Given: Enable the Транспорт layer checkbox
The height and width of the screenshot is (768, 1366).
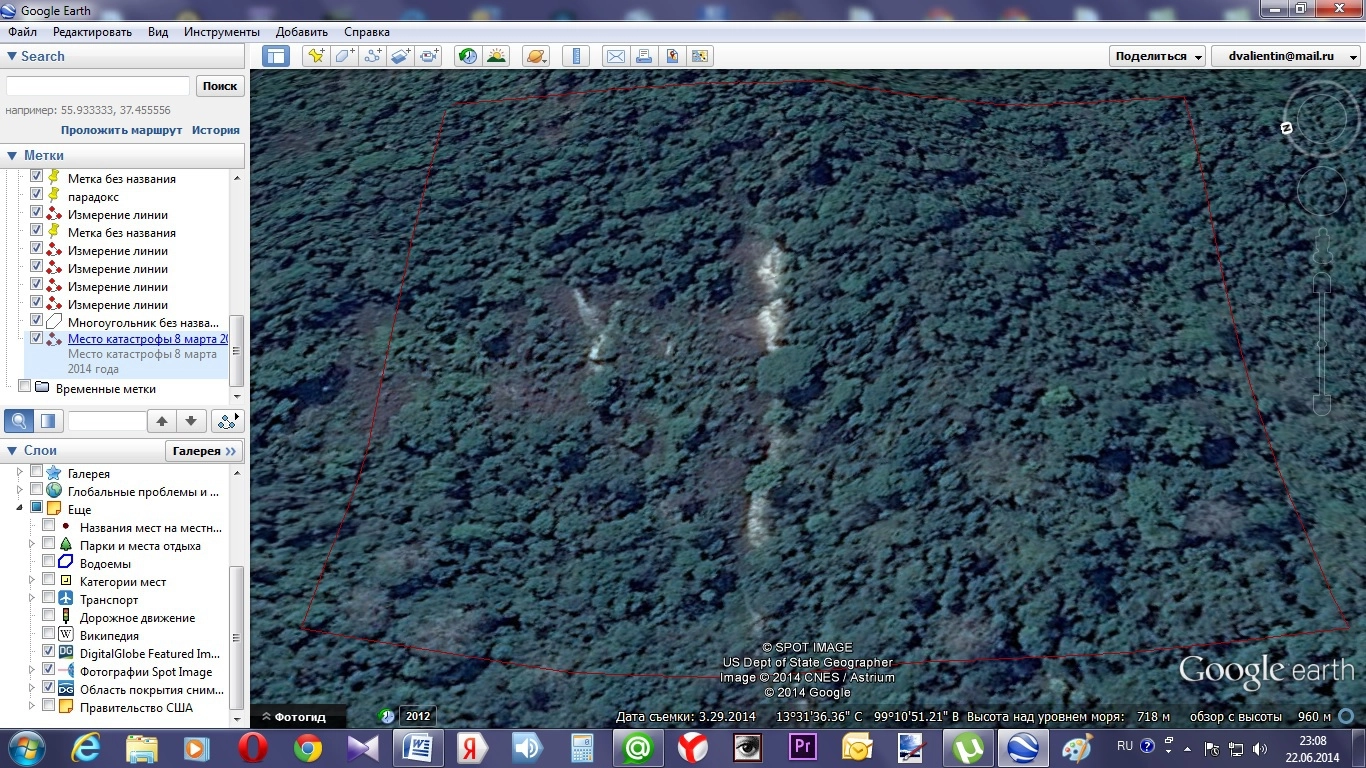Looking at the screenshot, I should 48,598.
